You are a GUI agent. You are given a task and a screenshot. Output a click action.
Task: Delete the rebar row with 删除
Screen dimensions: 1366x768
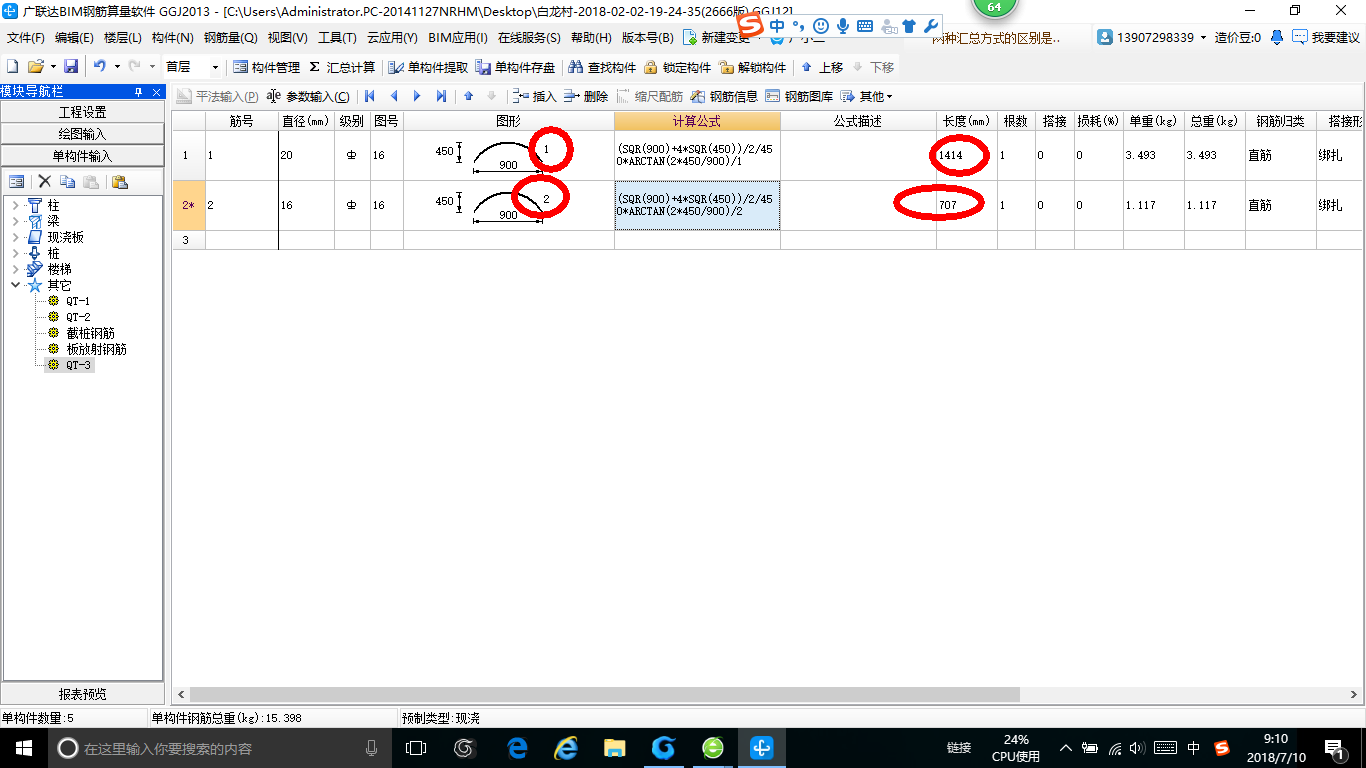click(586, 97)
